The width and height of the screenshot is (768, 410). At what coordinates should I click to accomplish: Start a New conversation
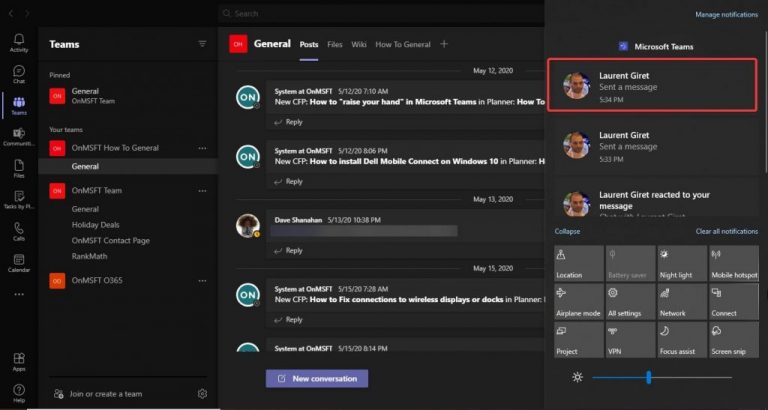[317, 379]
